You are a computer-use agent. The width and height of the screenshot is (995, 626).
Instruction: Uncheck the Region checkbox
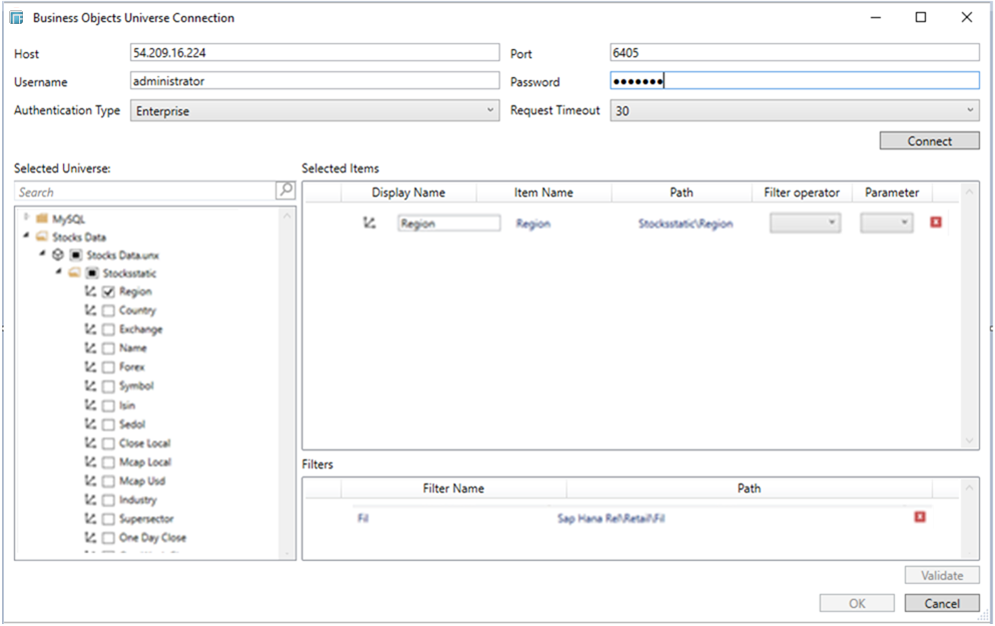click(108, 292)
